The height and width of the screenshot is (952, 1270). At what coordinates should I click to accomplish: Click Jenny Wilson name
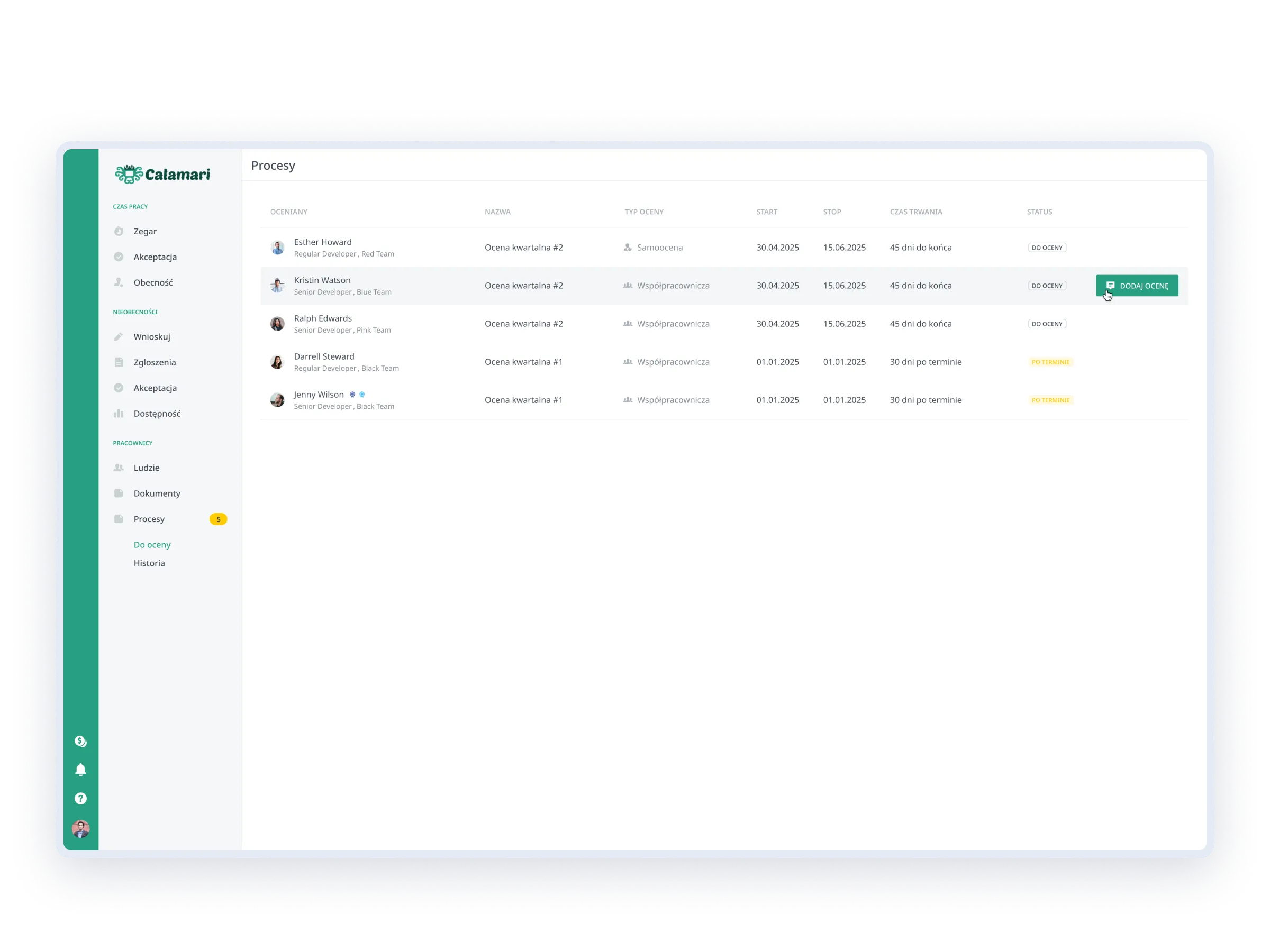pos(319,394)
